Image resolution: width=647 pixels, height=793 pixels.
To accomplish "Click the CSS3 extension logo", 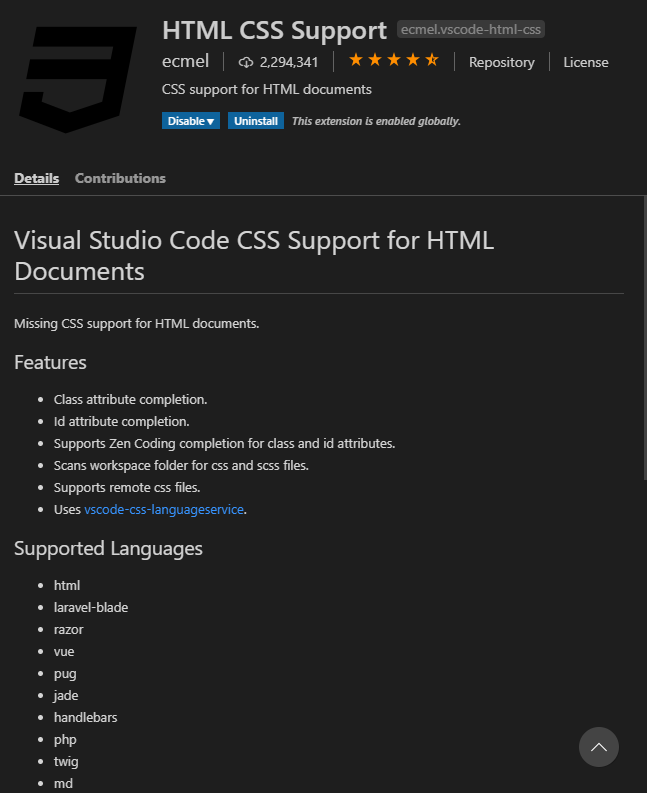I will [78, 79].
